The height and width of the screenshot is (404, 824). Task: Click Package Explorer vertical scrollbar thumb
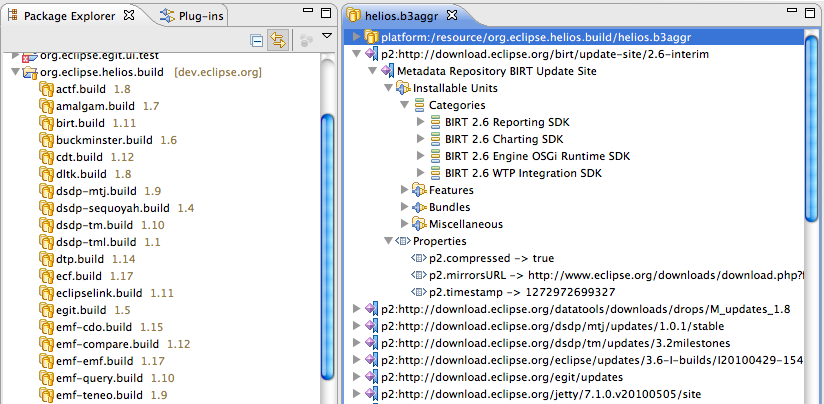(x=327, y=246)
